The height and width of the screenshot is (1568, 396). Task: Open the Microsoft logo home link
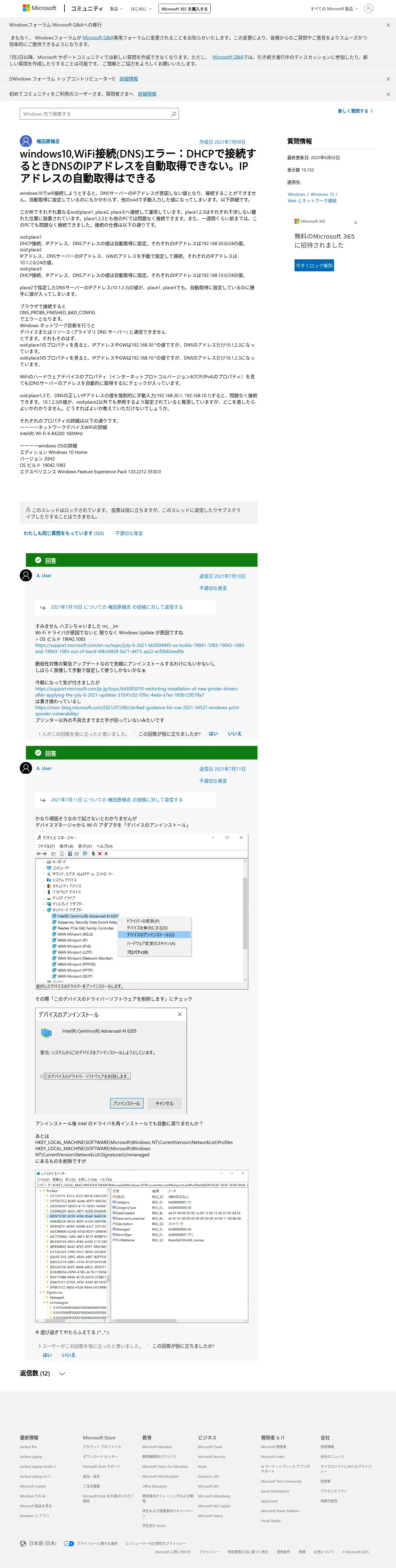coord(39,9)
